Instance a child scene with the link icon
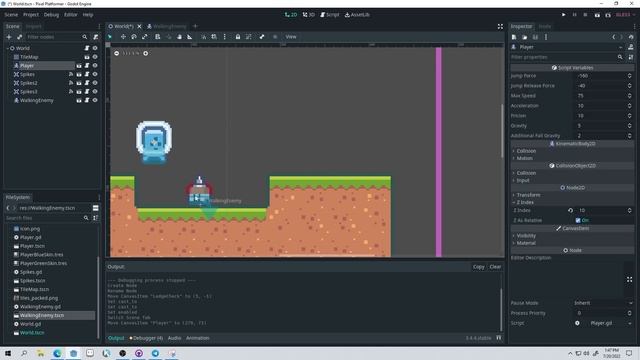 coord(19,37)
